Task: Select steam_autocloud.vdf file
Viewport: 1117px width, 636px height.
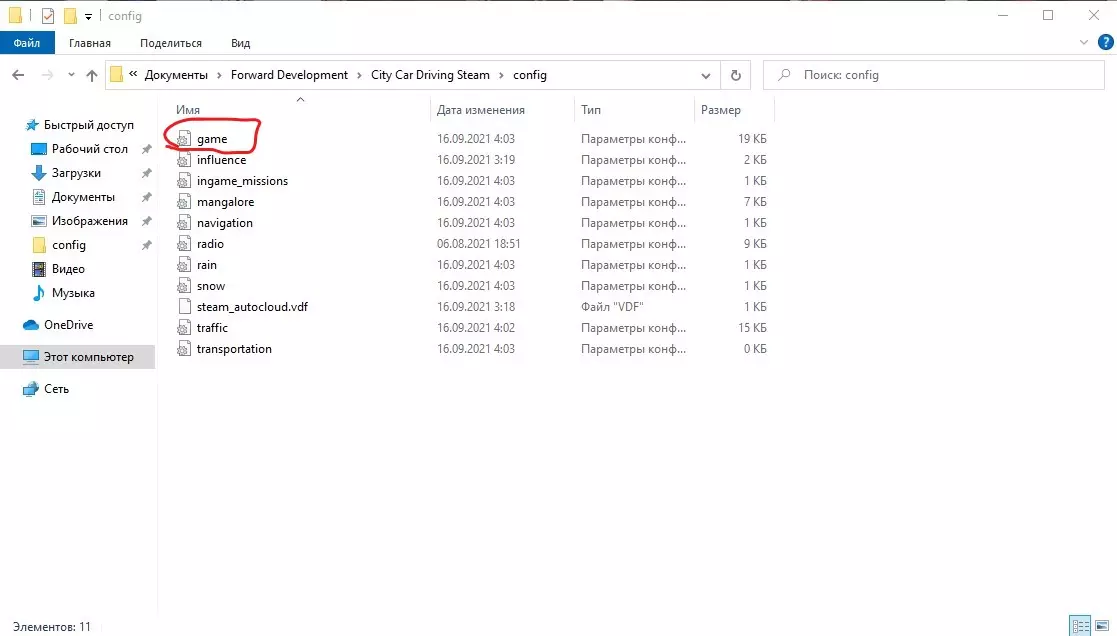Action: pyautogui.click(x=252, y=307)
